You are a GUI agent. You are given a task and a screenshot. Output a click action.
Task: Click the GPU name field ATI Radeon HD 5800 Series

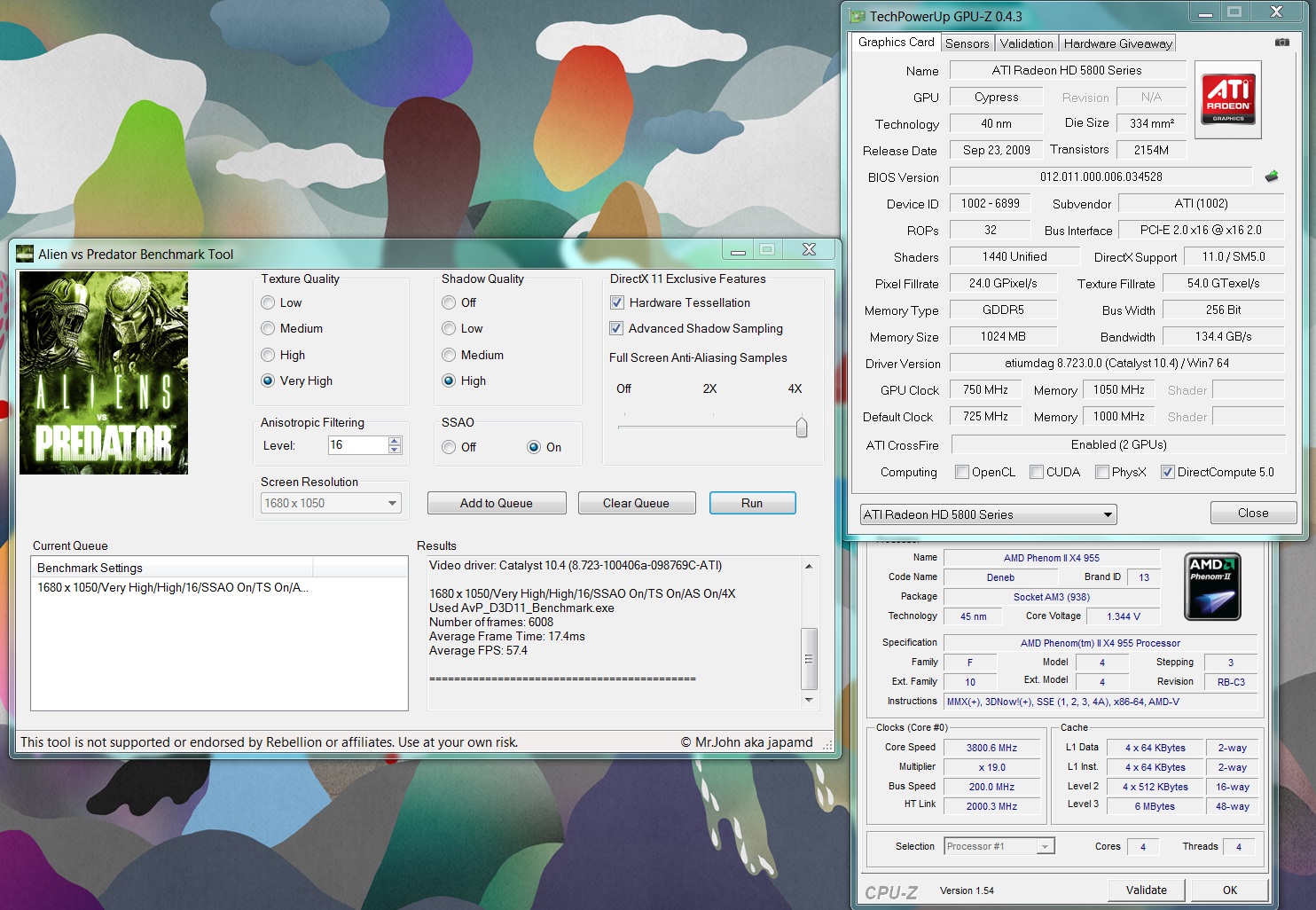click(1068, 70)
